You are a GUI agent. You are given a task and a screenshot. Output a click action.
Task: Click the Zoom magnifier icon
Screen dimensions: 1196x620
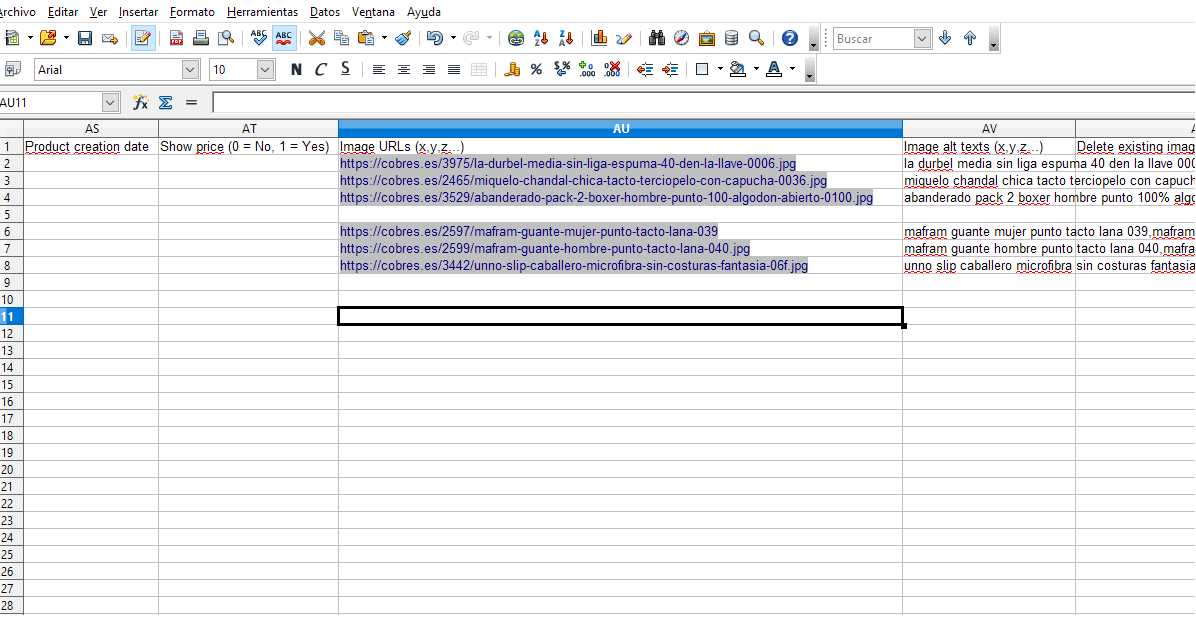(x=757, y=38)
